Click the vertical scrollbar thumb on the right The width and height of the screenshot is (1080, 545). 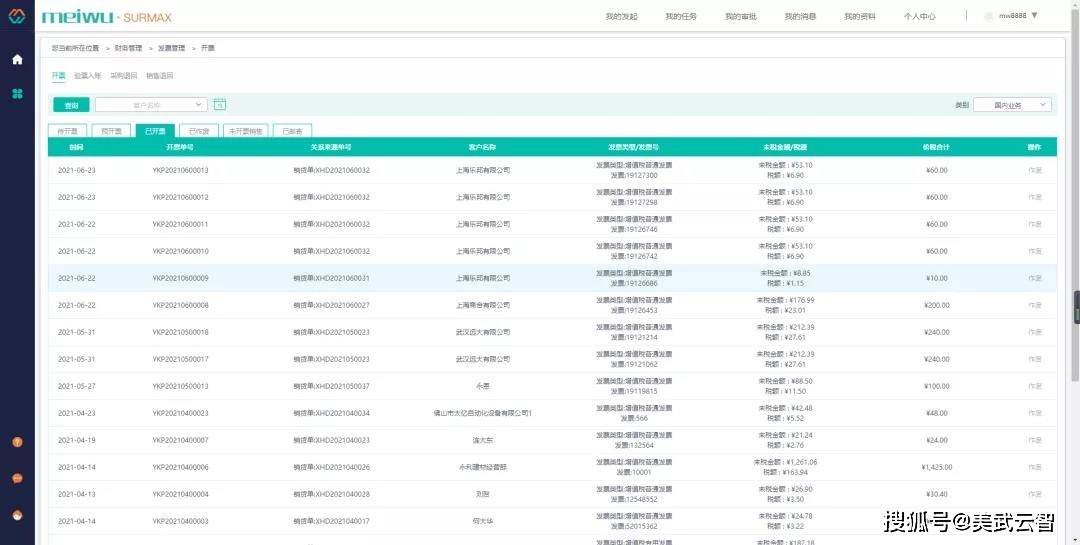[x=1076, y=307]
